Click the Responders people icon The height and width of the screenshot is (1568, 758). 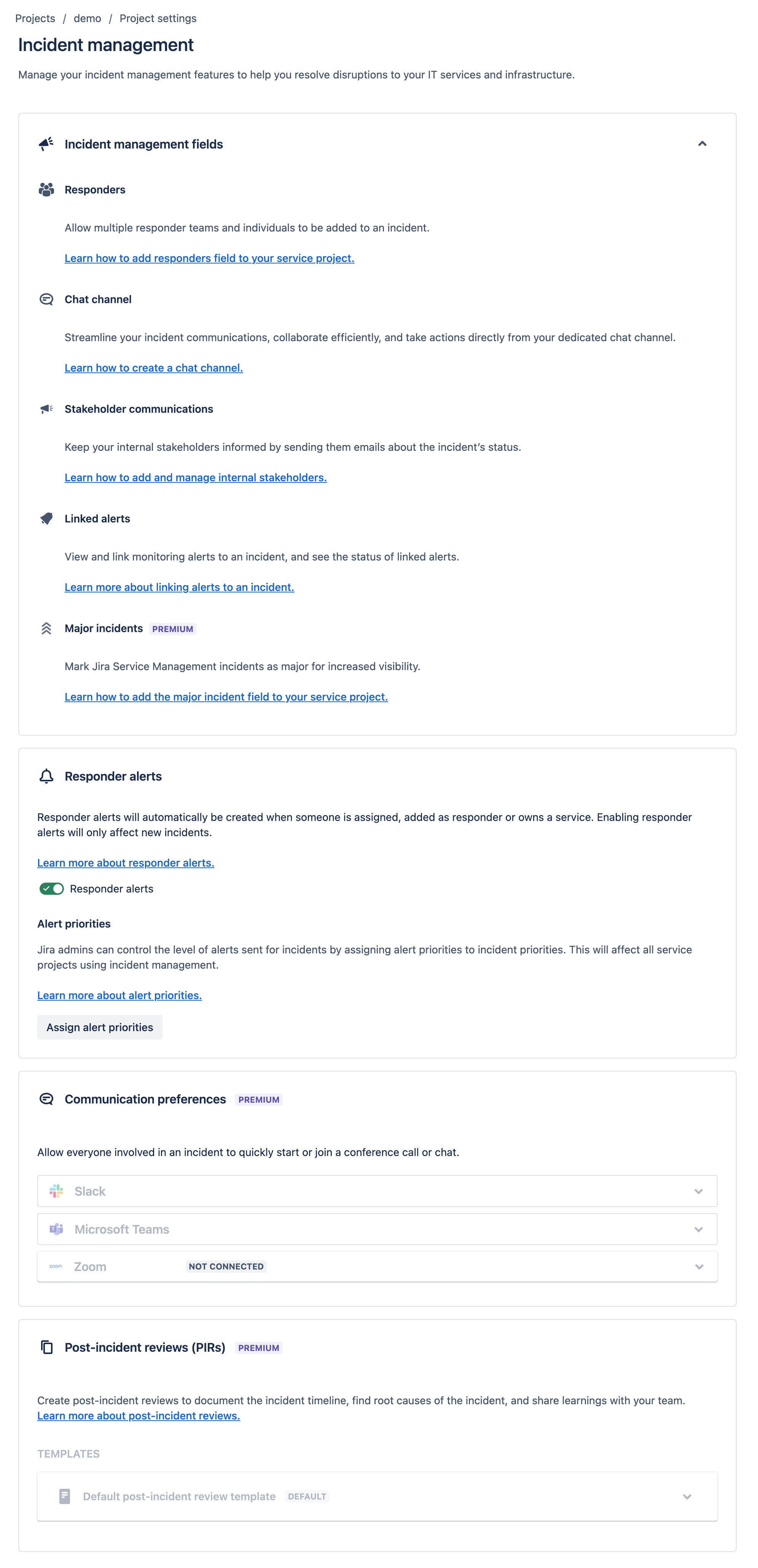click(46, 189)
